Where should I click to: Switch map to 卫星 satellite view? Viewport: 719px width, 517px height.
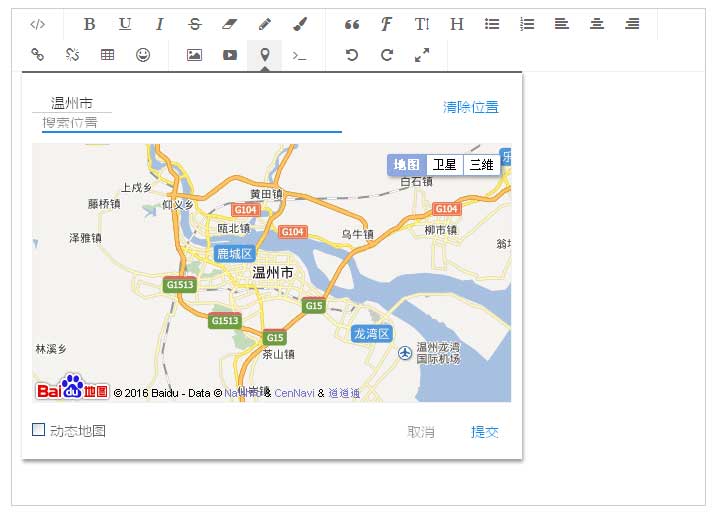click(x=444, y=165)
